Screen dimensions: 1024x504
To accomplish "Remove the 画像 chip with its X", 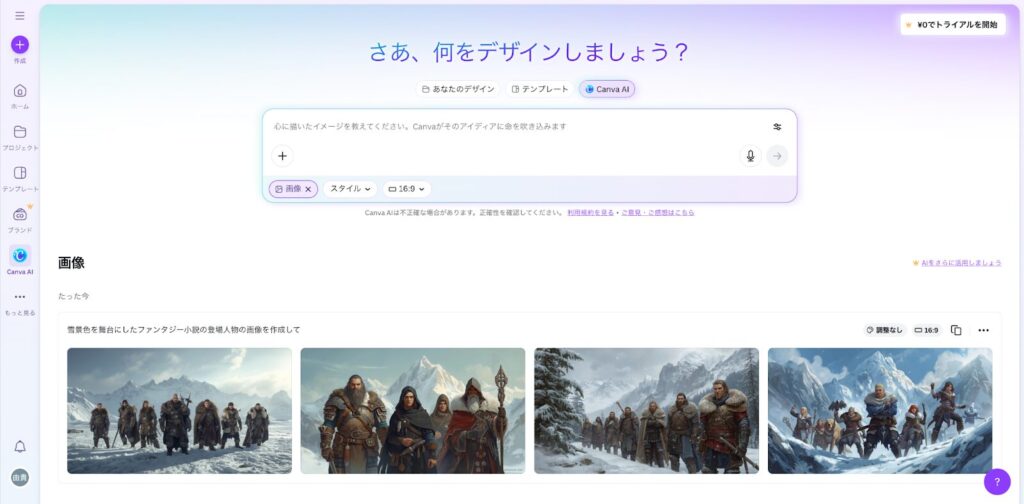I will coord(308,189).
